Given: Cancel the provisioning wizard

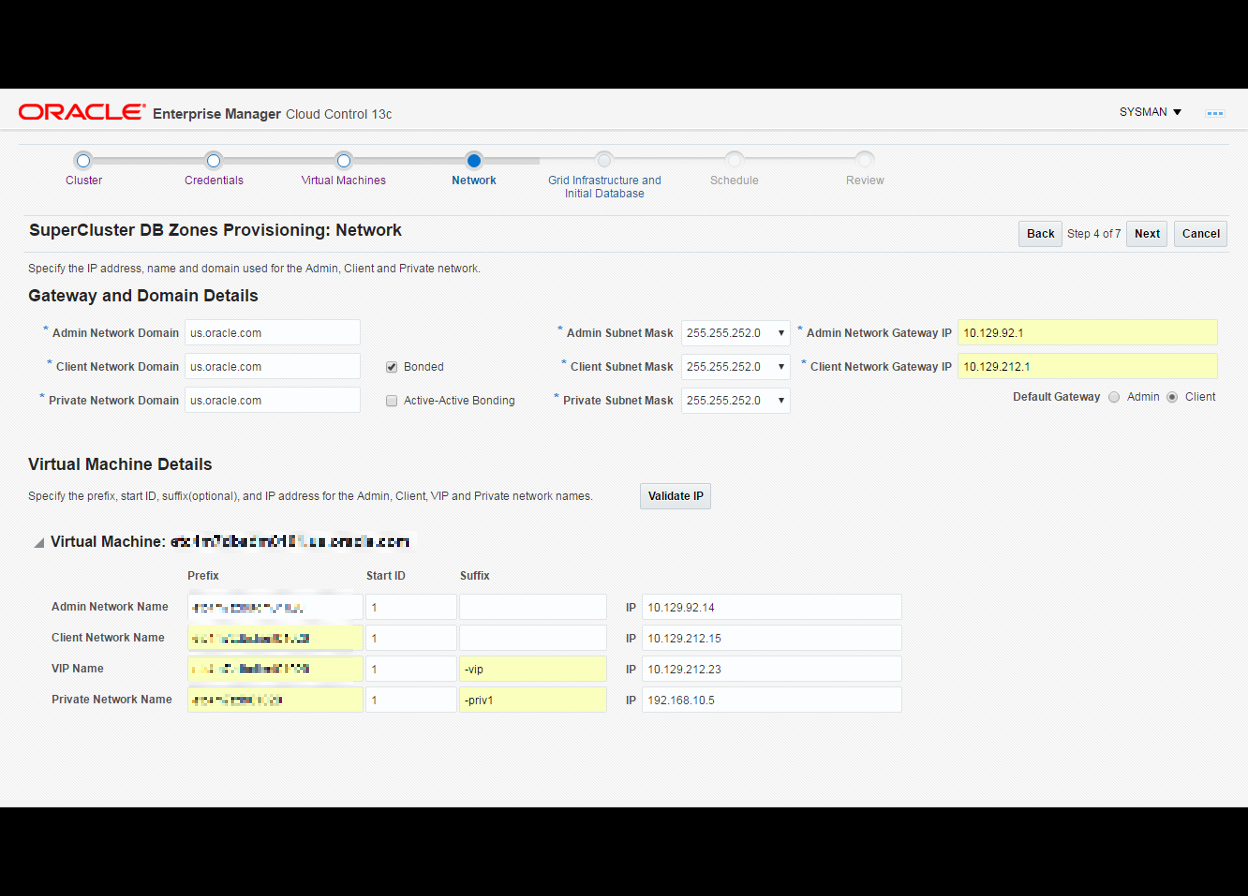Looking at the screenshot, I should (1200, 234).
